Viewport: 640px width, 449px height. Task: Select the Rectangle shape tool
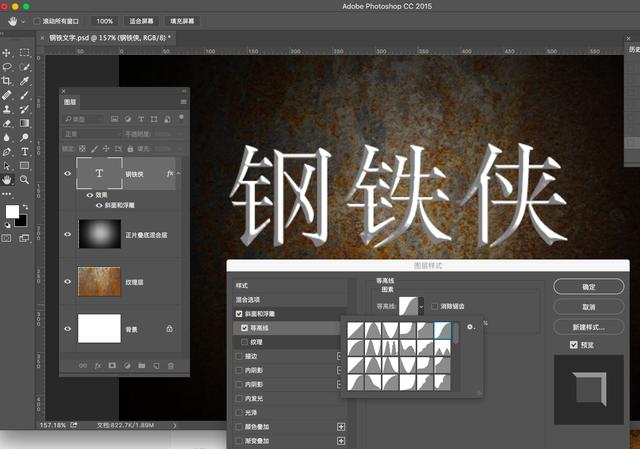(24, 166)
